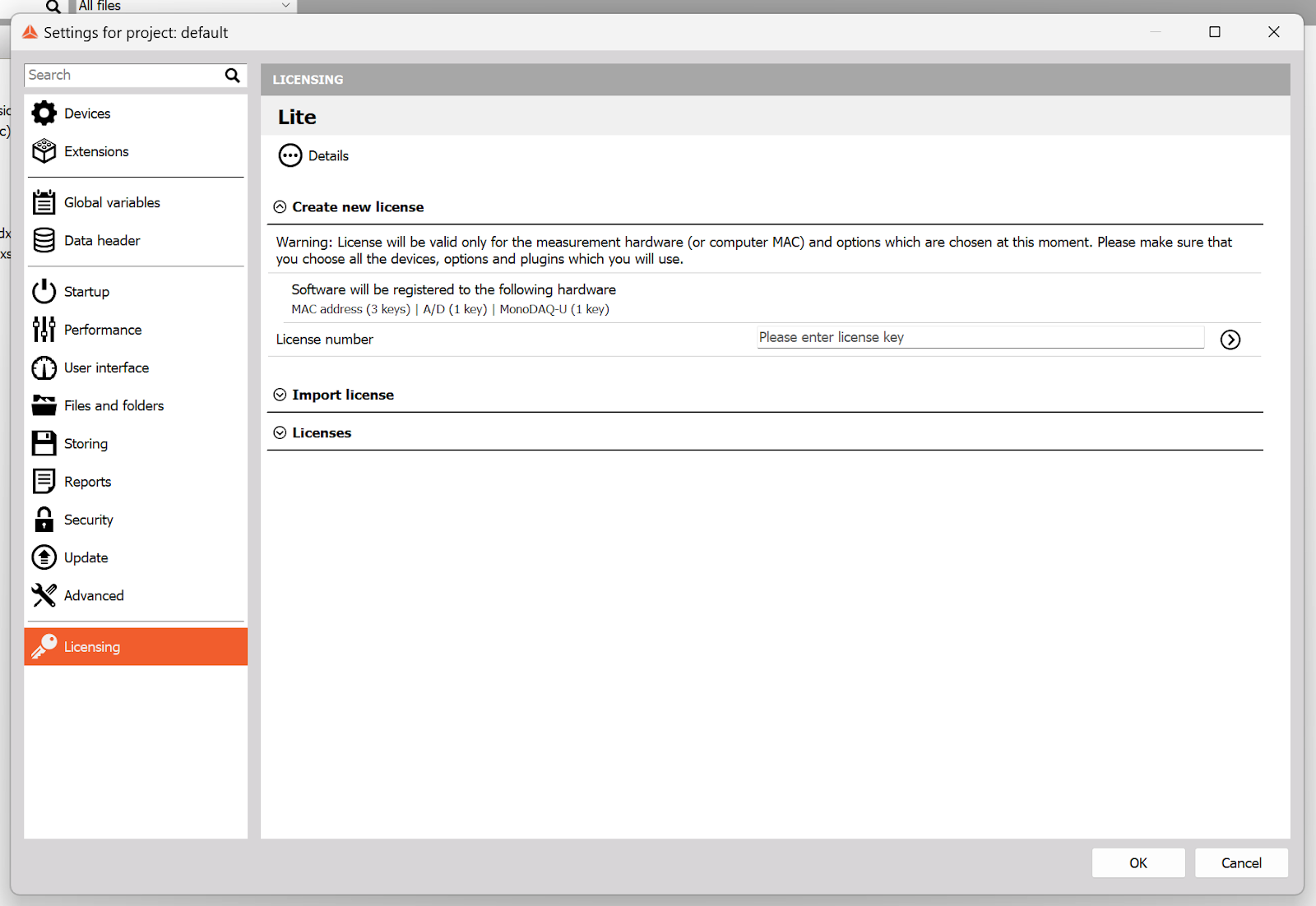Click the LICENSING header bar
This screenshot has height=906, width=1316.
(x=776, y=80)
